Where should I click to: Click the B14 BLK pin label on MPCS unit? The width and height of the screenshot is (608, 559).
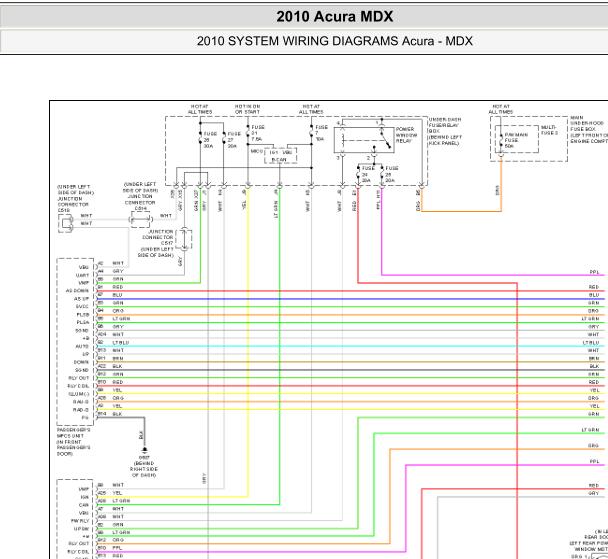coord(111,414)
